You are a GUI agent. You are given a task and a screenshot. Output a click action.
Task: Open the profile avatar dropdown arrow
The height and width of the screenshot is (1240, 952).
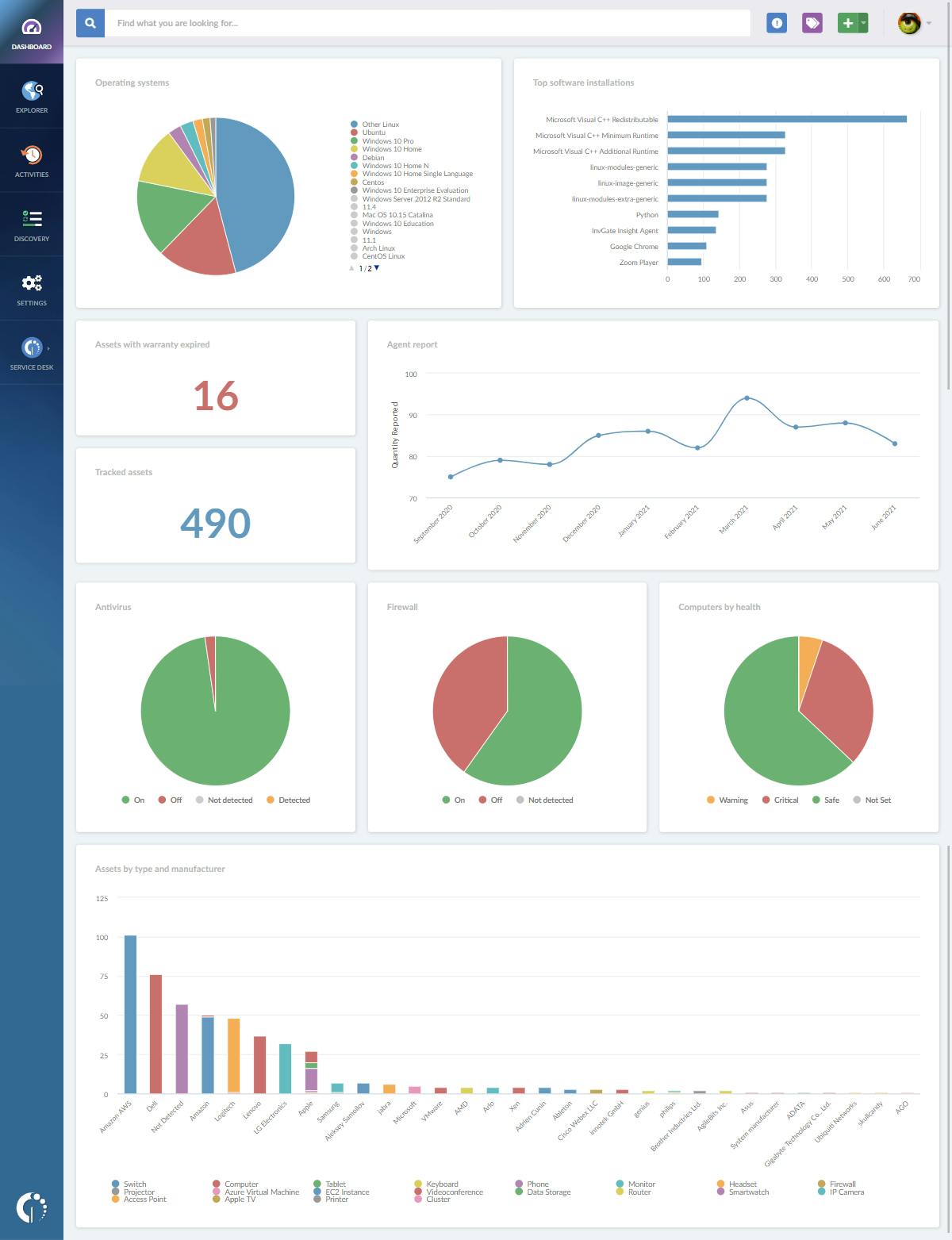coord(928,23)
